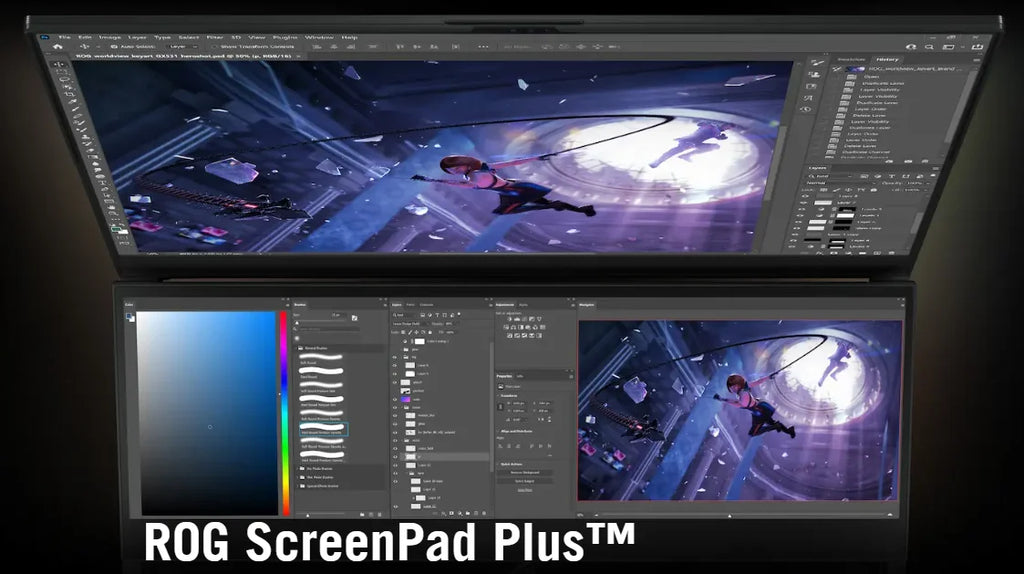The width and height of the screenshot is (1024, 574).
Task: Open the Filter menu
Action: click(215, 38)
